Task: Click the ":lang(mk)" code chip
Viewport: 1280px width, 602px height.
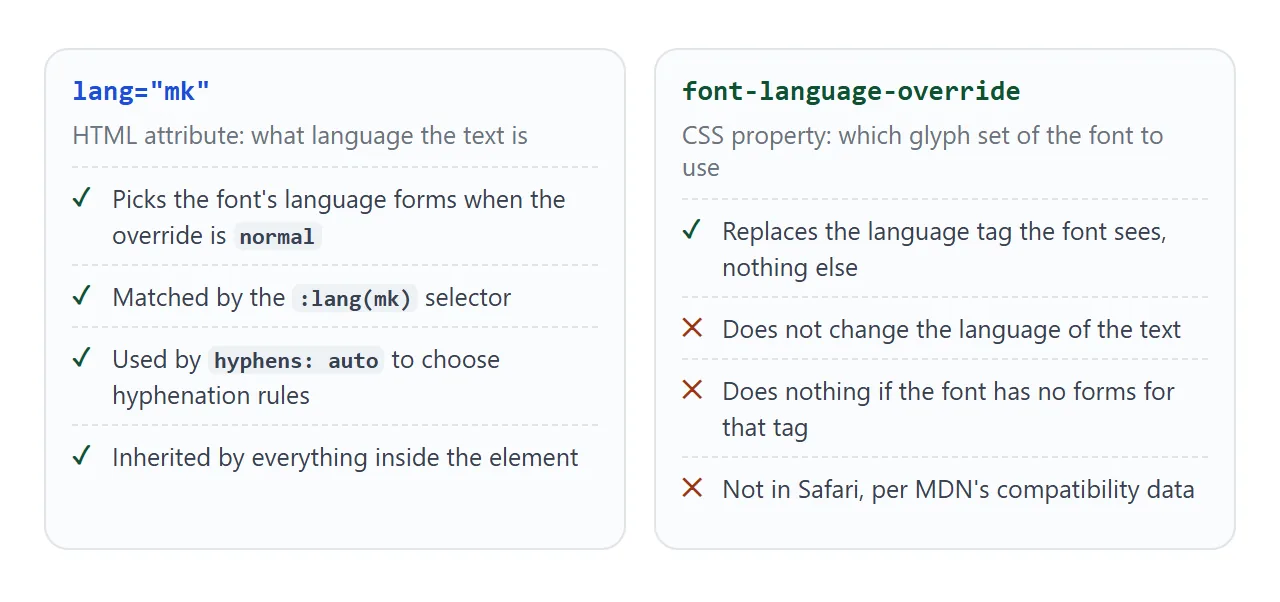Action: (355, 299)
